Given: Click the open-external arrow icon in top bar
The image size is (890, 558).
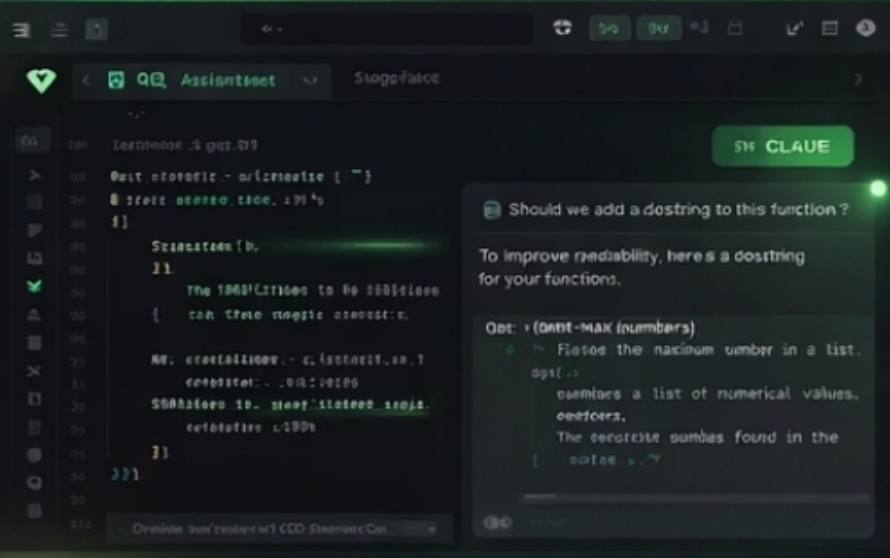Looking at the screenshot, I should [x=794, y=28].
